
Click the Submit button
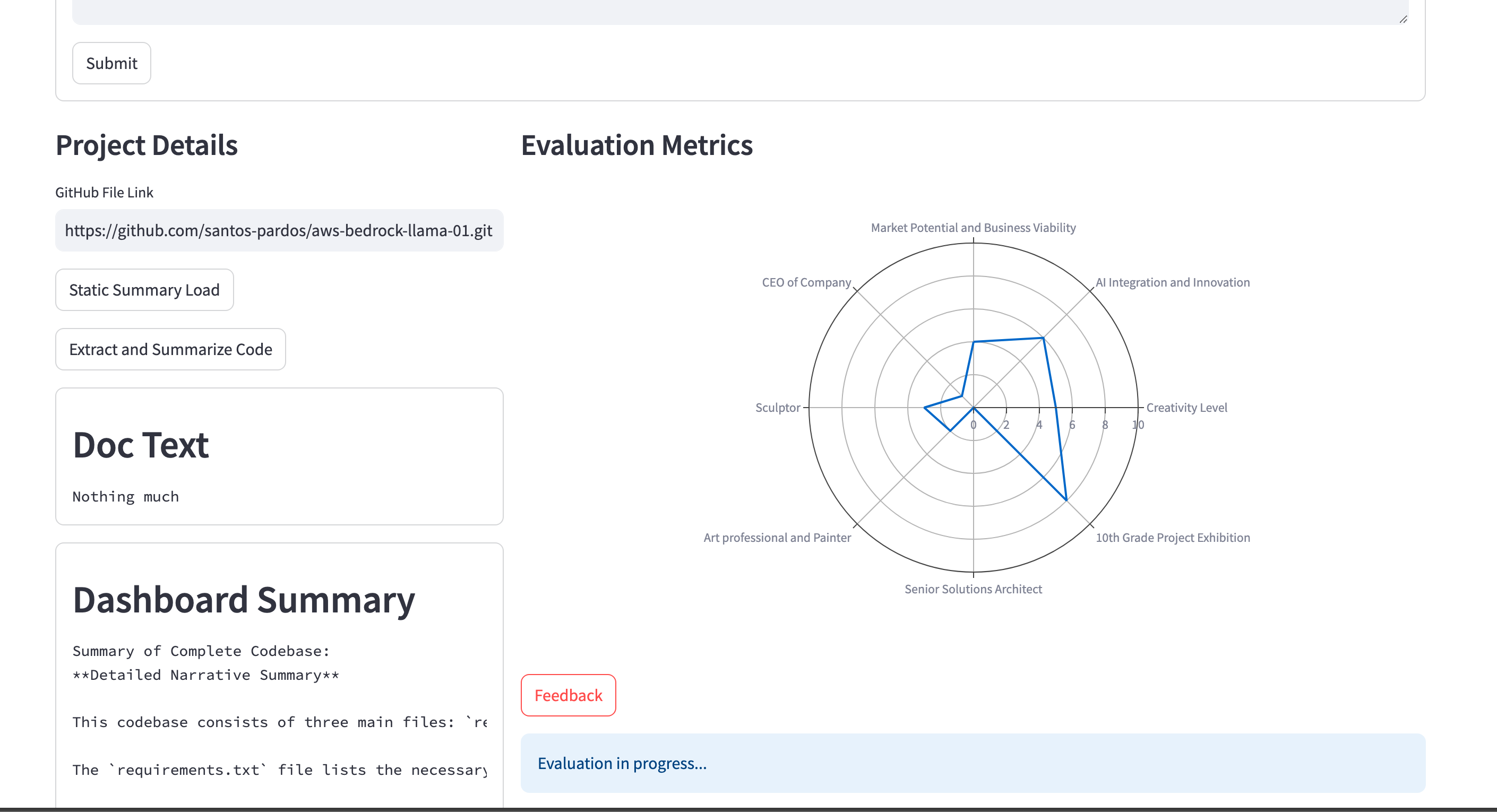point(111,63)
